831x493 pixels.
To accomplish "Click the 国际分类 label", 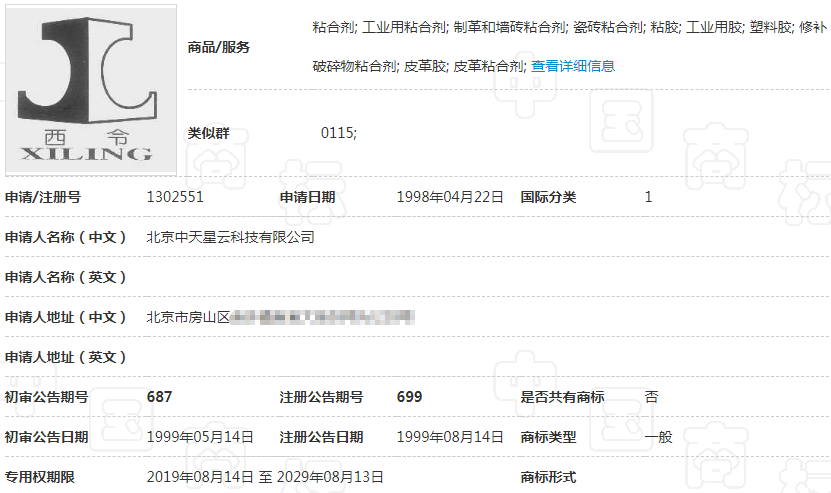I will point(548,197).
